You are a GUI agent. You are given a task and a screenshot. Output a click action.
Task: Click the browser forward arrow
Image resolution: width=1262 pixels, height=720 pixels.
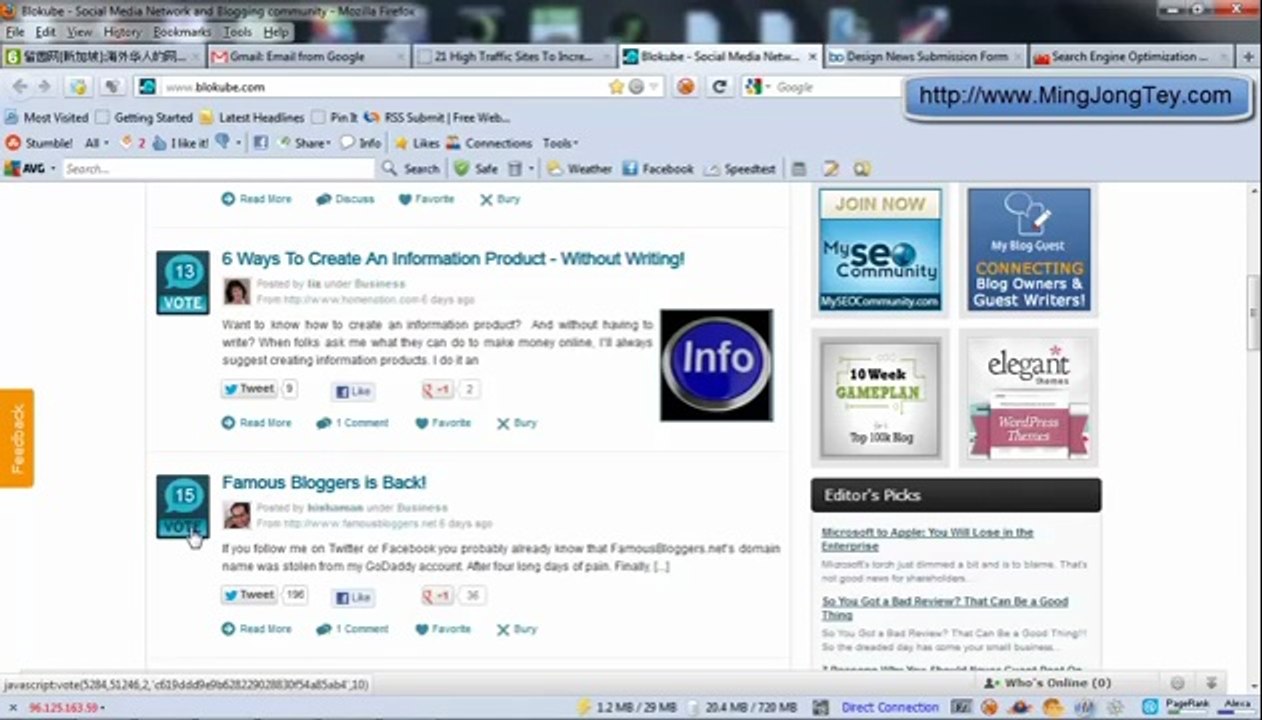[44, 87]
